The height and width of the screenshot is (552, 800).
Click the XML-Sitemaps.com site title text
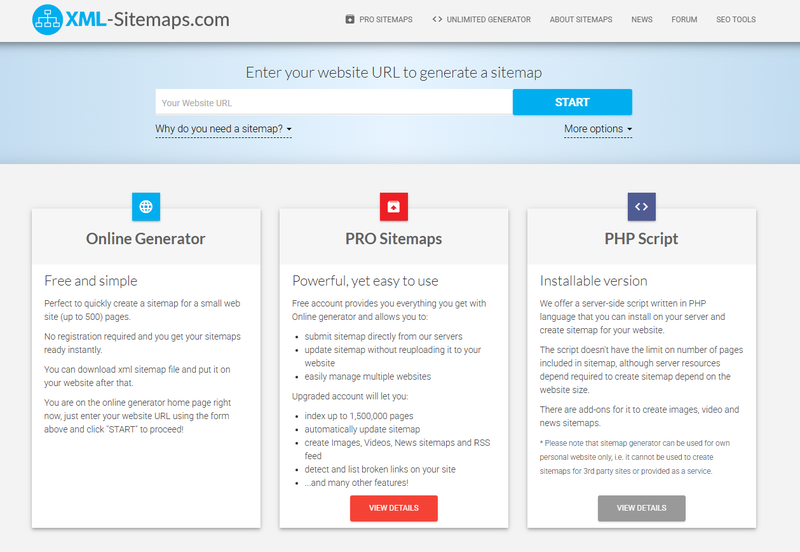point(147,19)
